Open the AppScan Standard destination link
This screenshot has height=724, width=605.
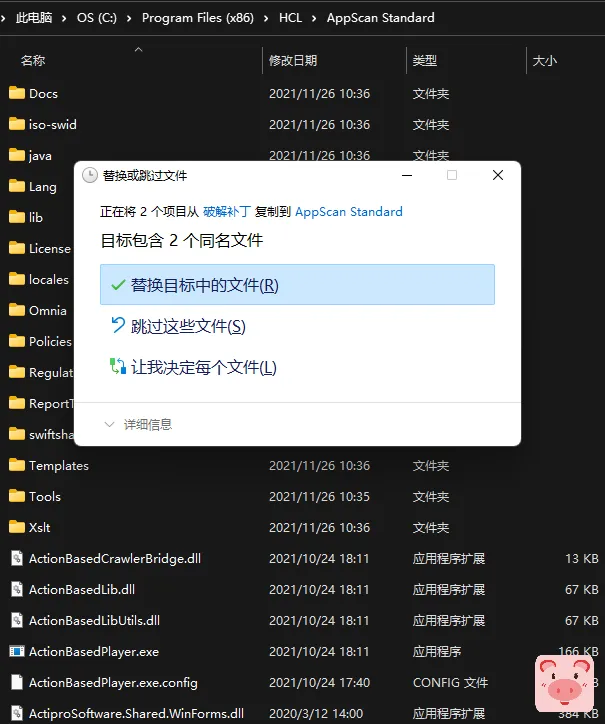click(x=349, y=211)
